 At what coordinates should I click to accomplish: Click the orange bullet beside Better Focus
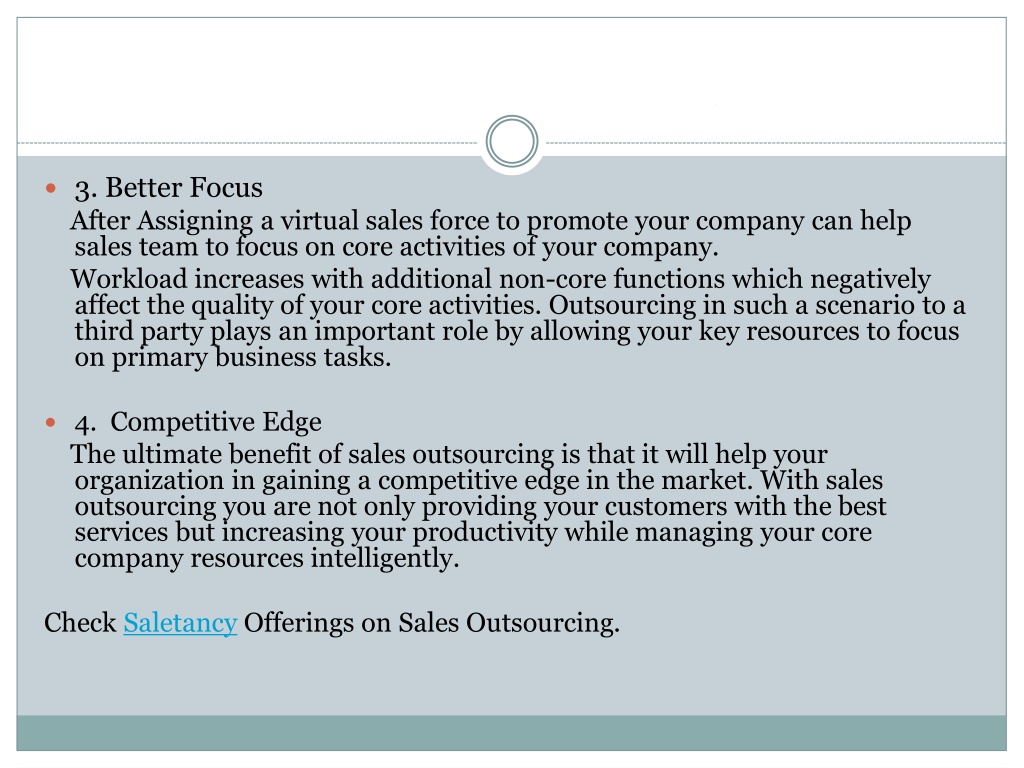[51, 189]
